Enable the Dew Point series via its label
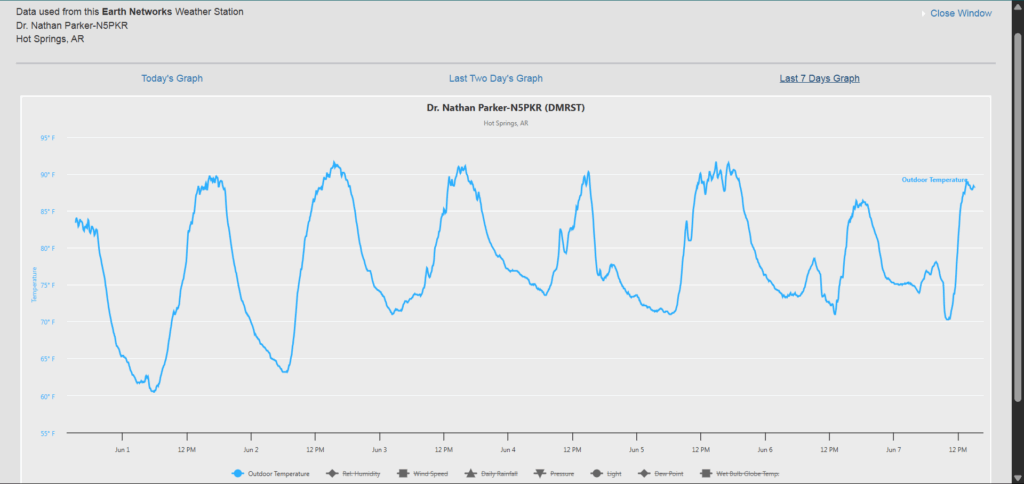The image size is (1024, 484). [665, 474]
